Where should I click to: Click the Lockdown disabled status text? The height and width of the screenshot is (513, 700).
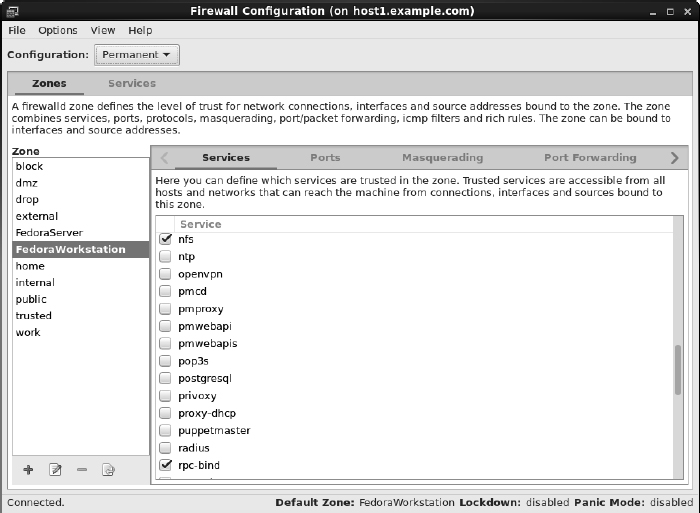coord(514,502)
